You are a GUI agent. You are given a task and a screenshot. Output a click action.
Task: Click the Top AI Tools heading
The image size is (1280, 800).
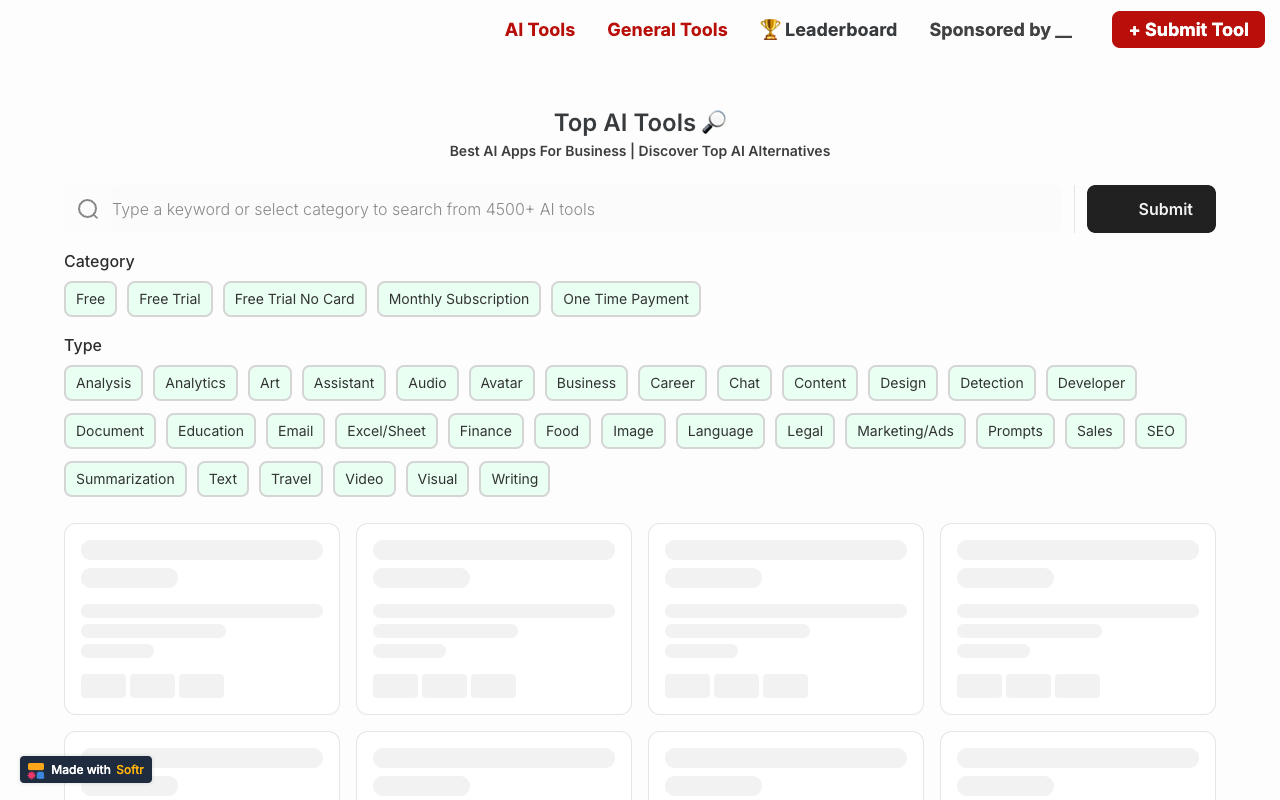click(x=640, y=122)
